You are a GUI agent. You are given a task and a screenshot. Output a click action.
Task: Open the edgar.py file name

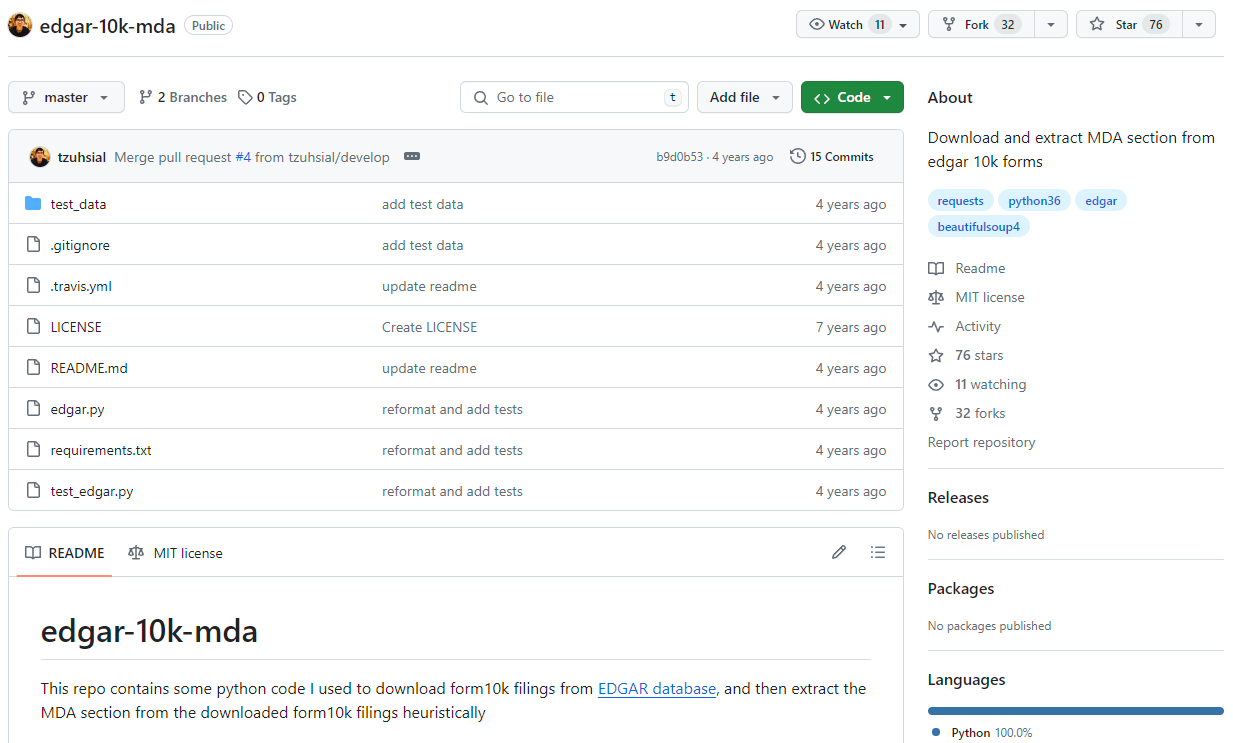(x=77, y=409)
